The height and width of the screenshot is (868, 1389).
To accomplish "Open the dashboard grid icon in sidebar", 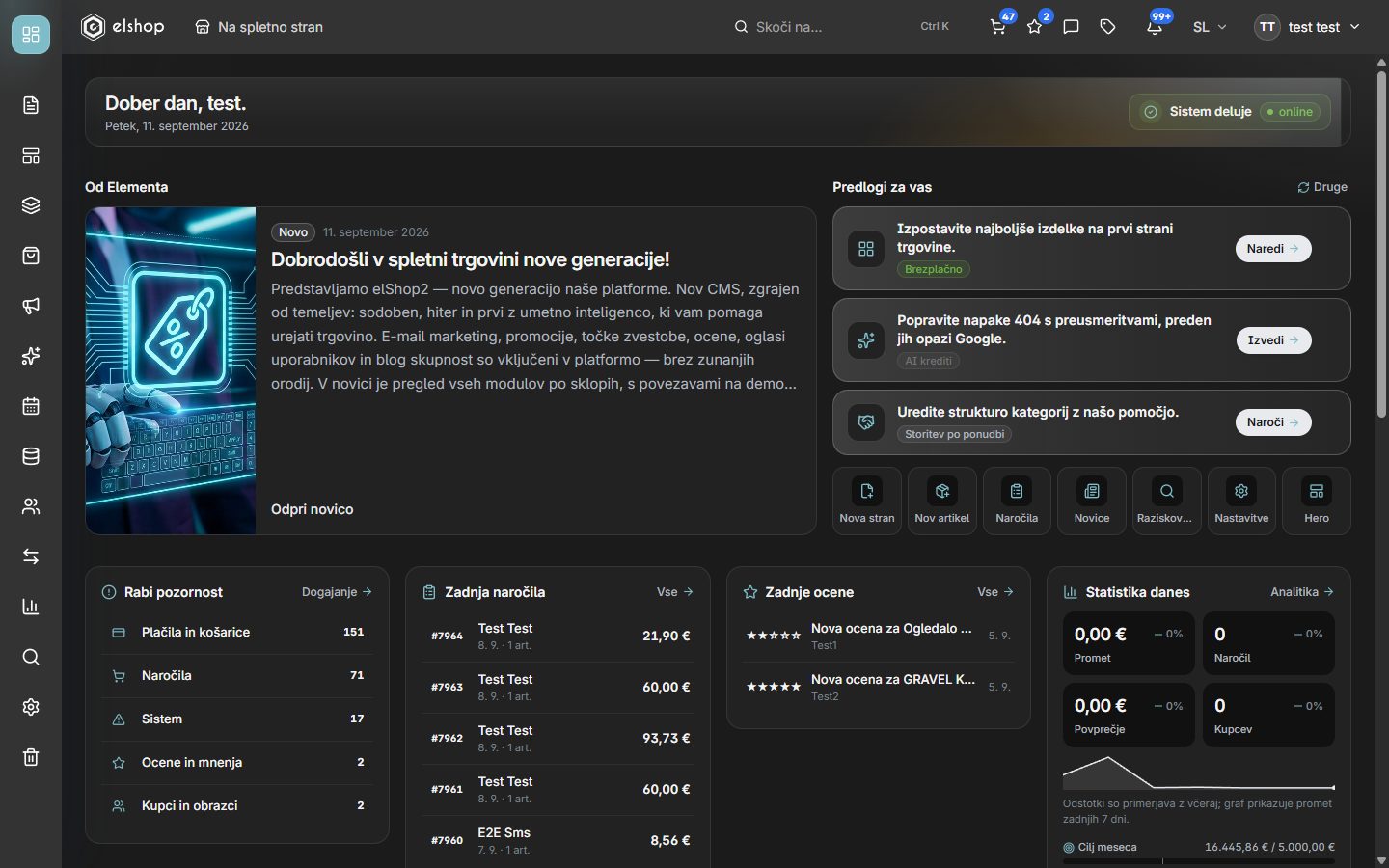I will tap(31, 35).
